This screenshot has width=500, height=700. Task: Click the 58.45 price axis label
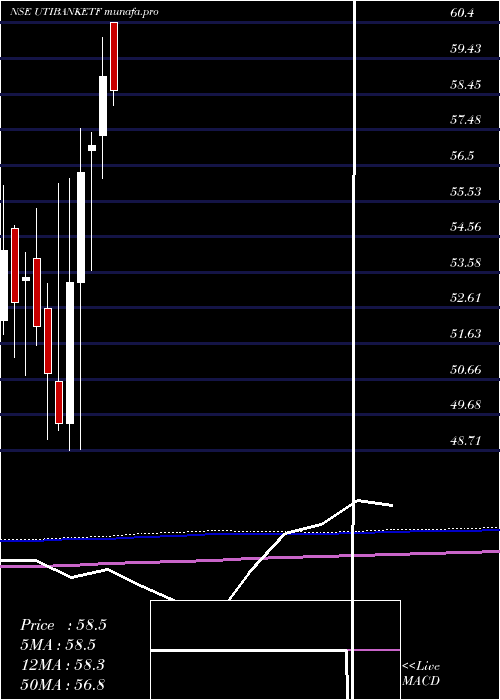[466, 84]
